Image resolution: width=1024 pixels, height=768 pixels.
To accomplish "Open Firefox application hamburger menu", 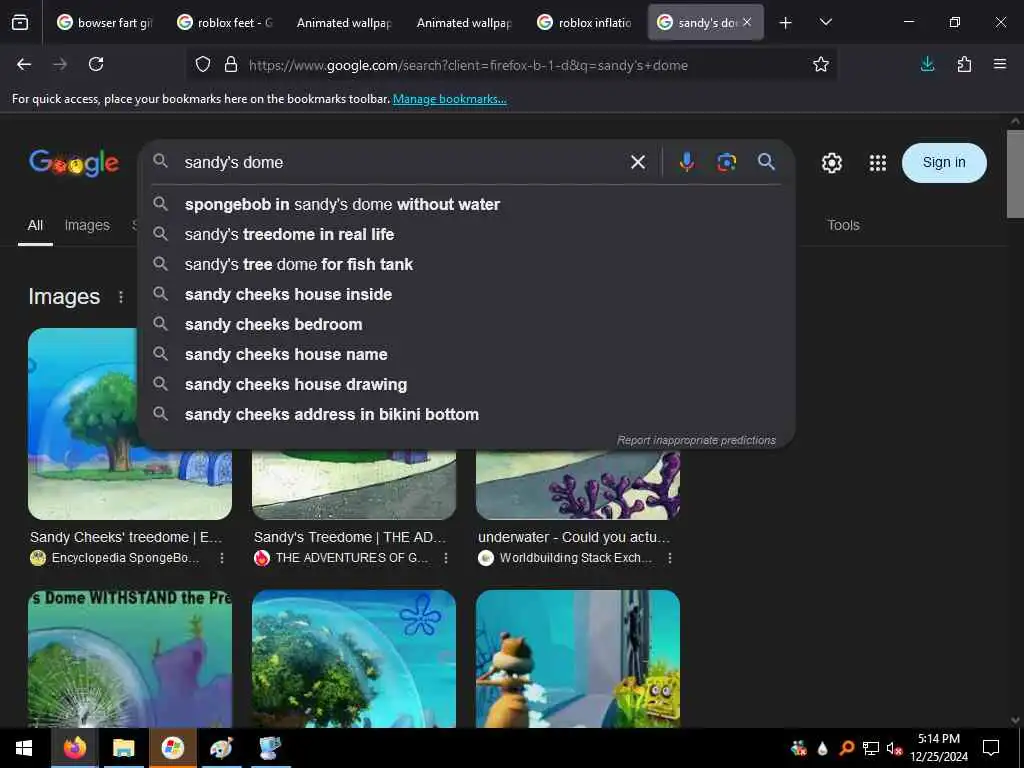I will [x=1000, y=64].
